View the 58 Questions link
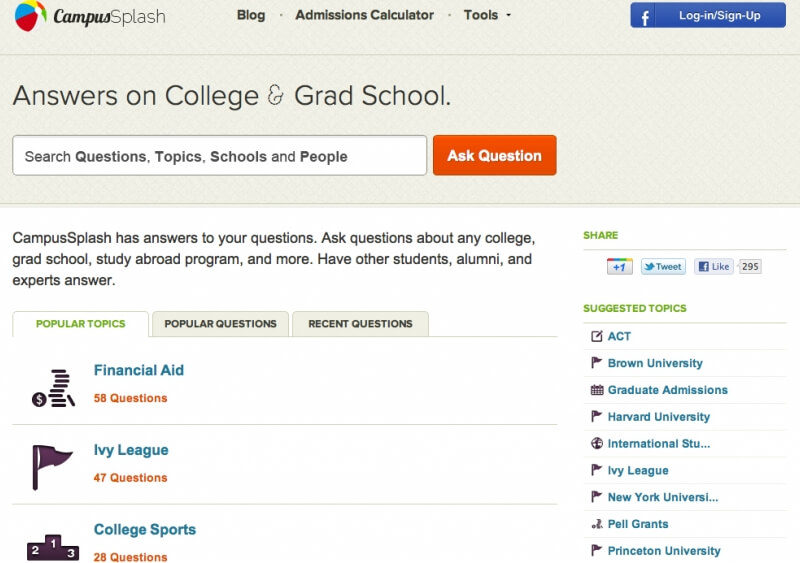This screenshot has width=800, height=563. (x=131, y=398)
